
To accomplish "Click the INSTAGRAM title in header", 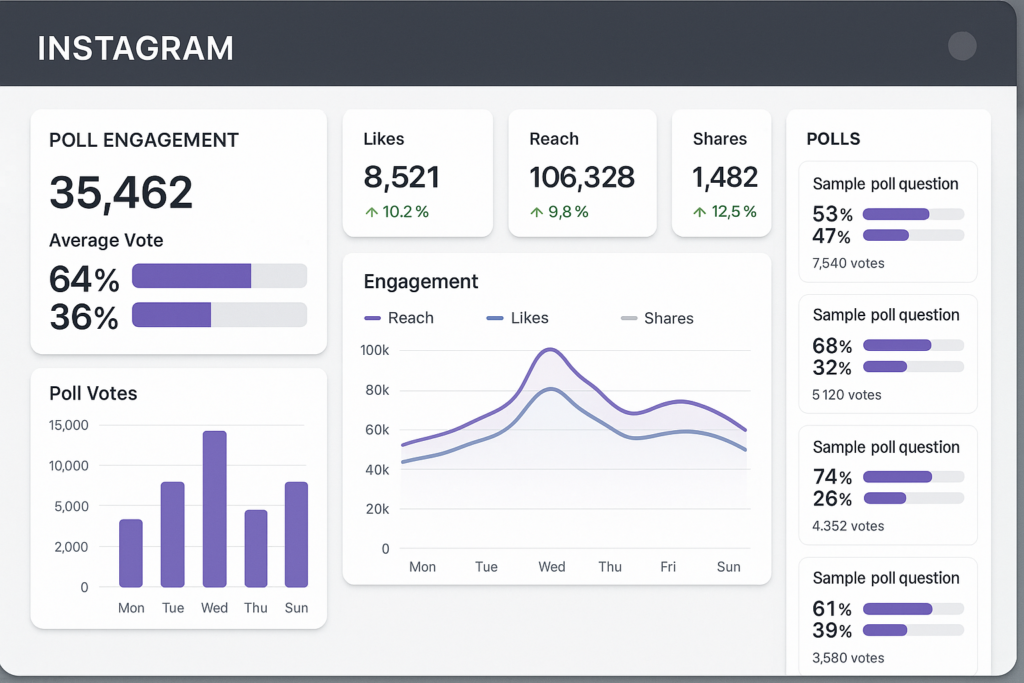I will 135,48.
